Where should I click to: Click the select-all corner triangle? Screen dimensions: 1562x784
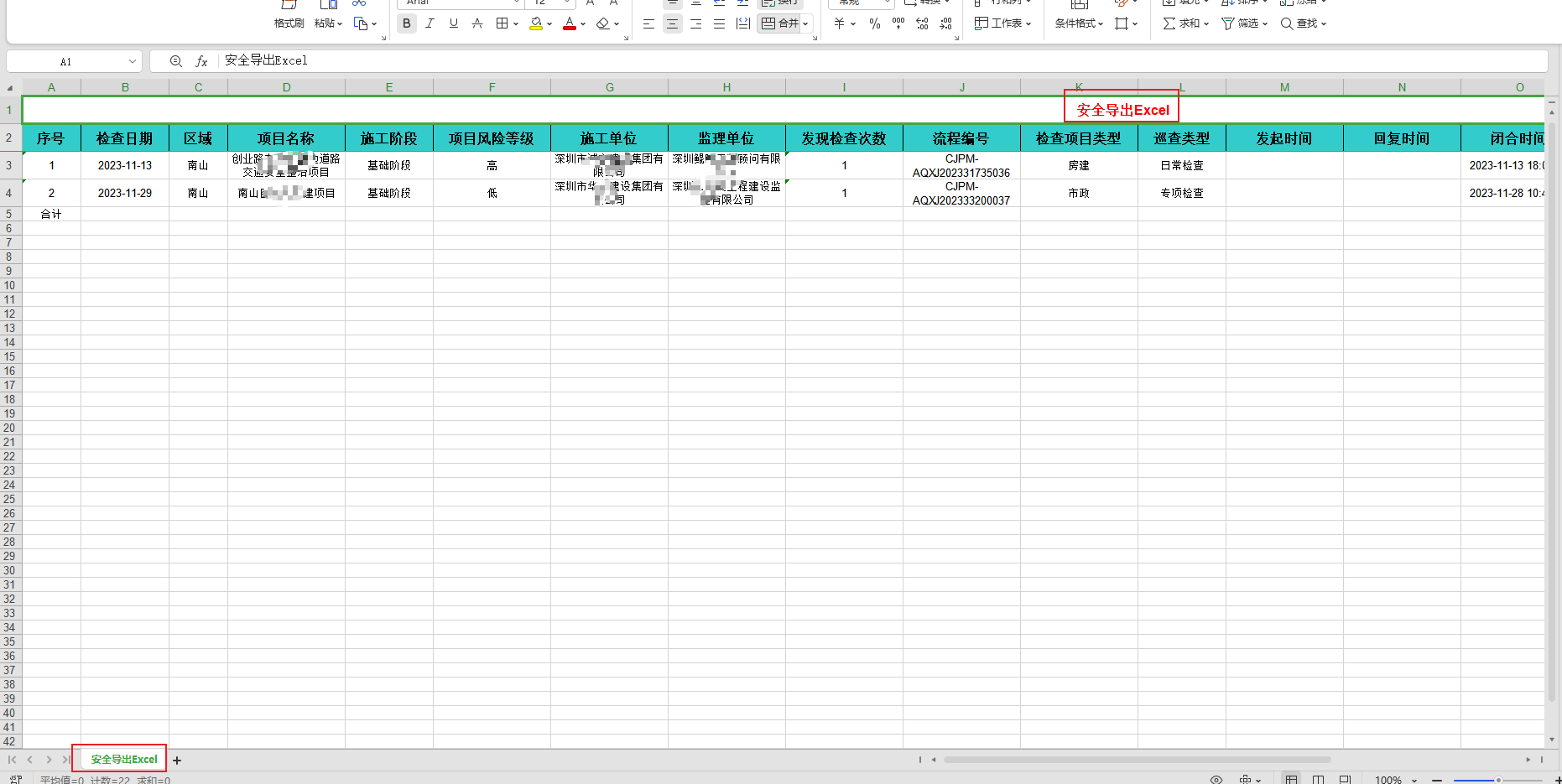click(x=10, y=87)
